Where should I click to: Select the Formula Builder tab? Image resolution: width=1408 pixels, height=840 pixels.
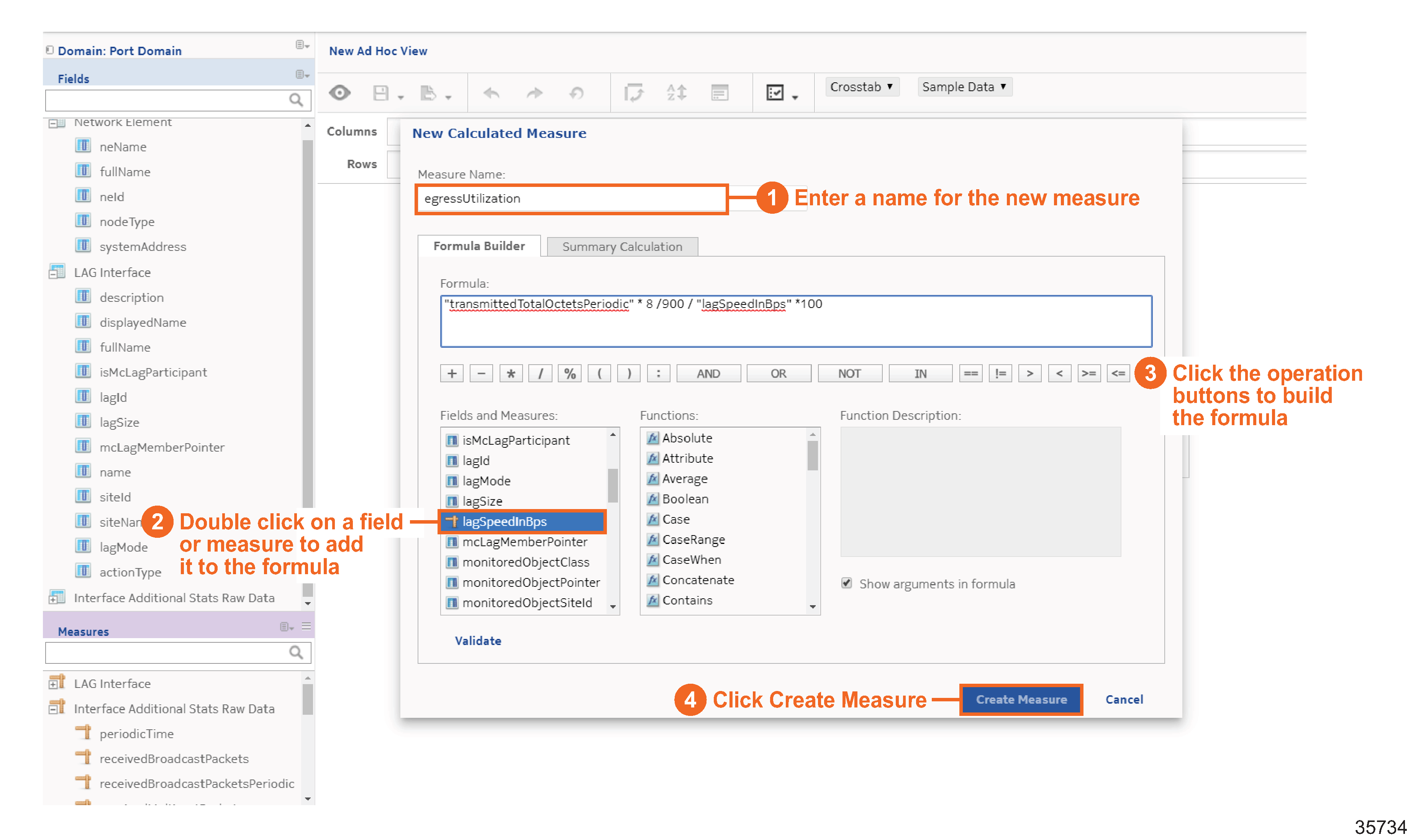coord(479,246)
